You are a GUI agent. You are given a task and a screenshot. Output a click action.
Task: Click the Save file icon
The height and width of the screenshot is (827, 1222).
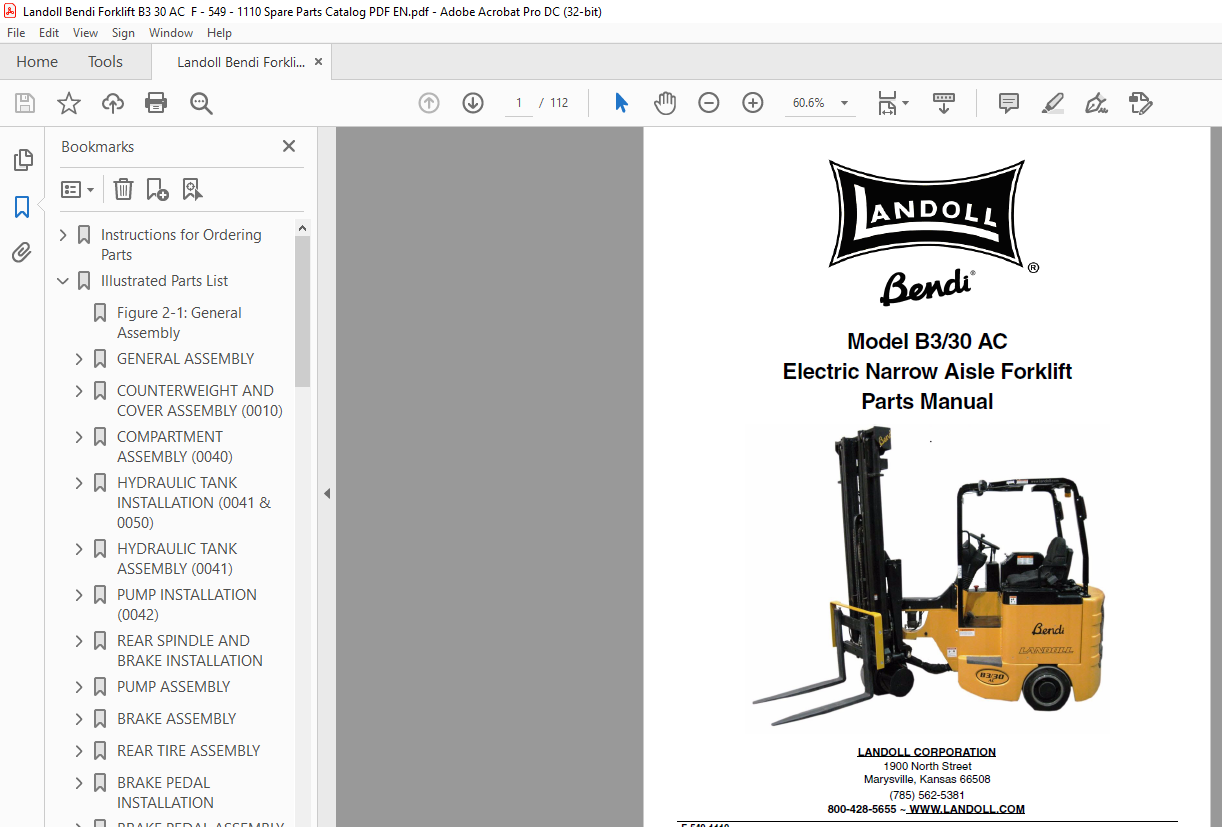pyautogui.click(x=25, y=103)
